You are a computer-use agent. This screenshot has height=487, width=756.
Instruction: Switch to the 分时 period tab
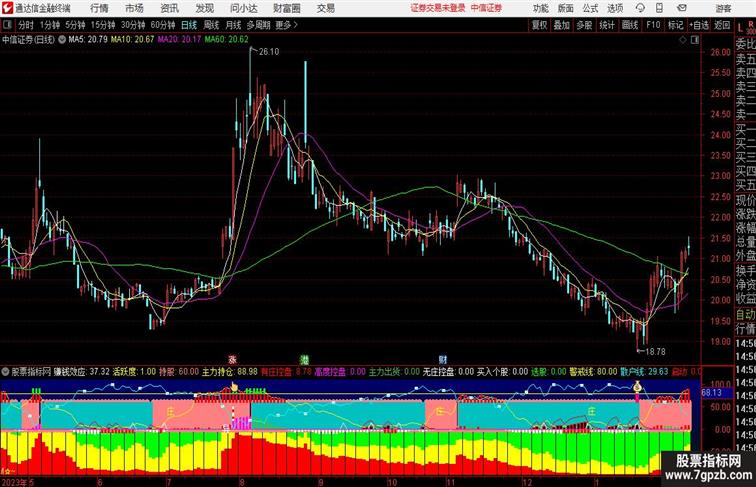click(x=26, y=25)
